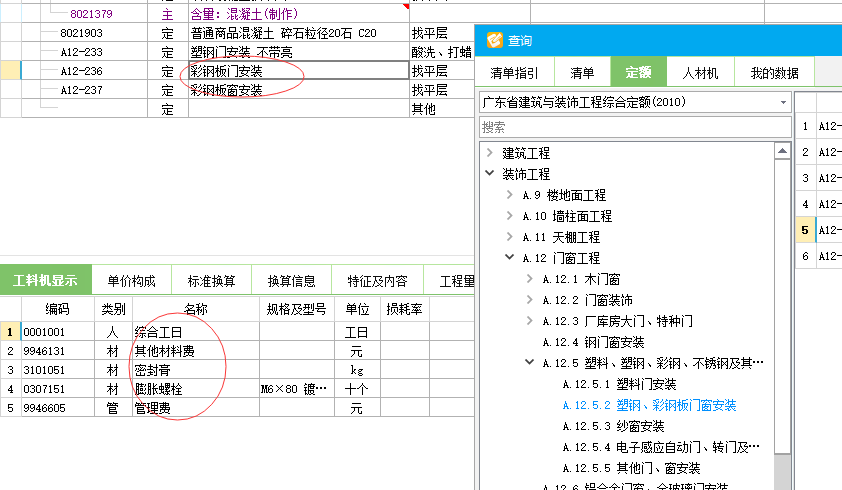Collapse A.12.5 塑料、塑钢 node
The image size is (842, 490).
tap(529, 363)
